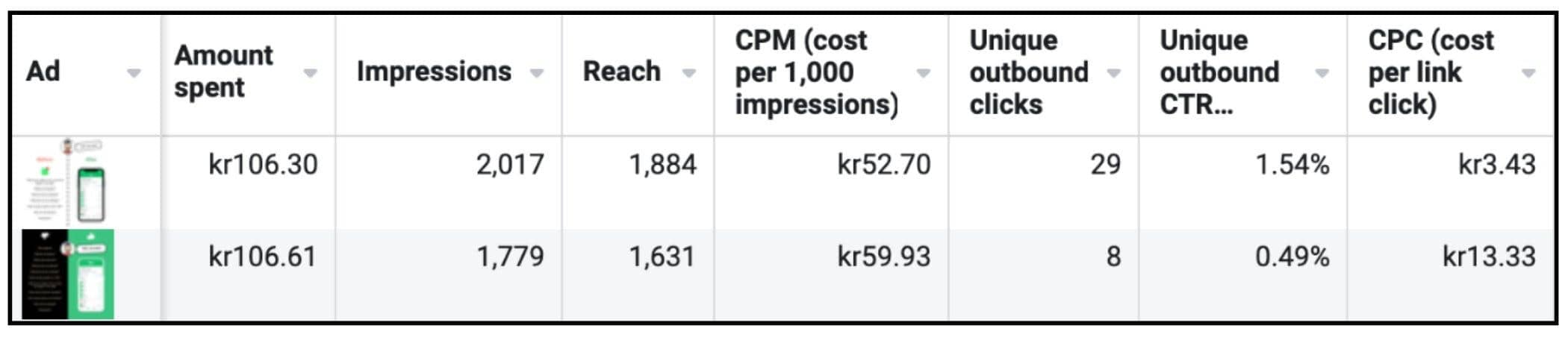
Task: Select the 0.49% outbound CTR cell
Action: pos(1292,257)
